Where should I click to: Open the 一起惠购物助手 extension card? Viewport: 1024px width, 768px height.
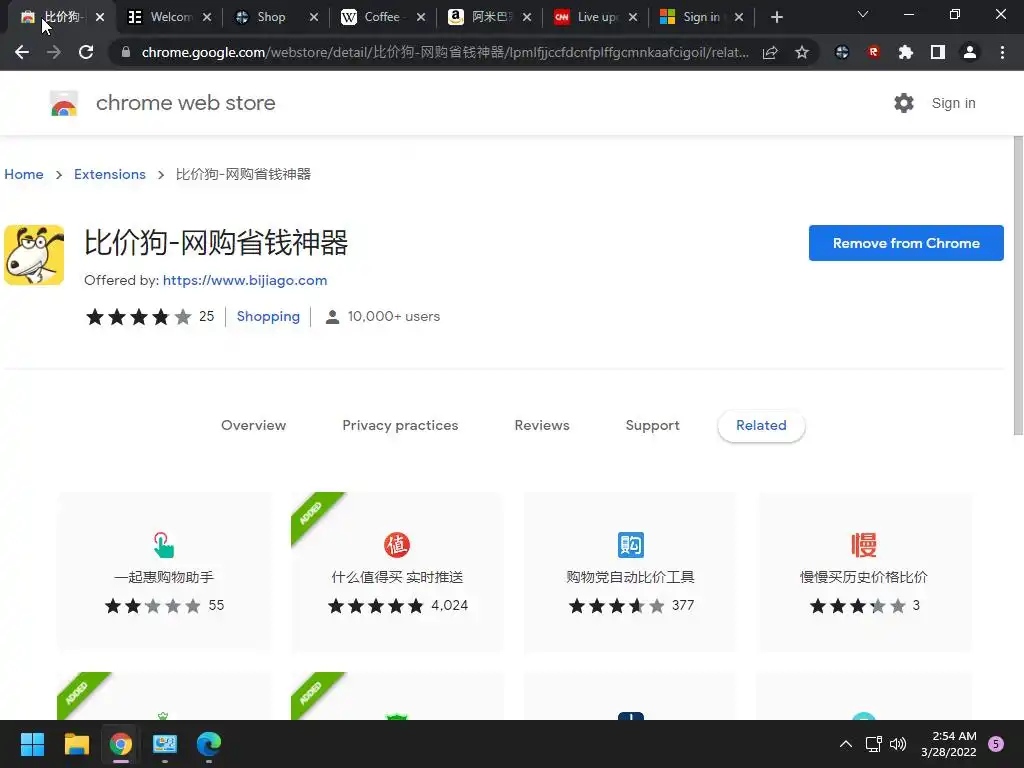(x=165, y=571)
